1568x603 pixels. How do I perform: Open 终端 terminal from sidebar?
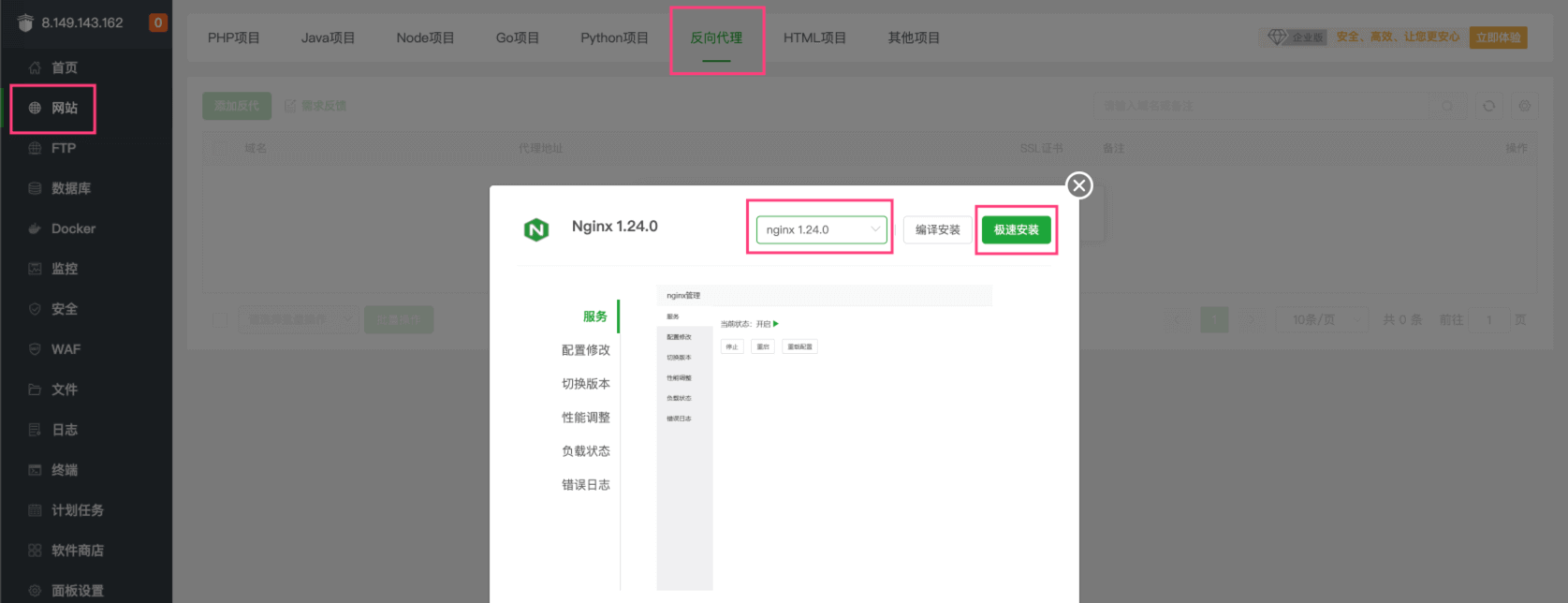(64, 470)
